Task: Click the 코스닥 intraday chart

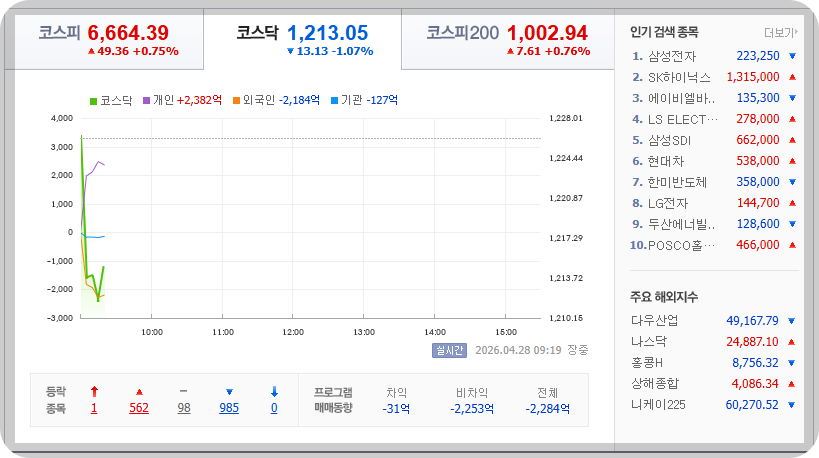Action: pos(311,218)
